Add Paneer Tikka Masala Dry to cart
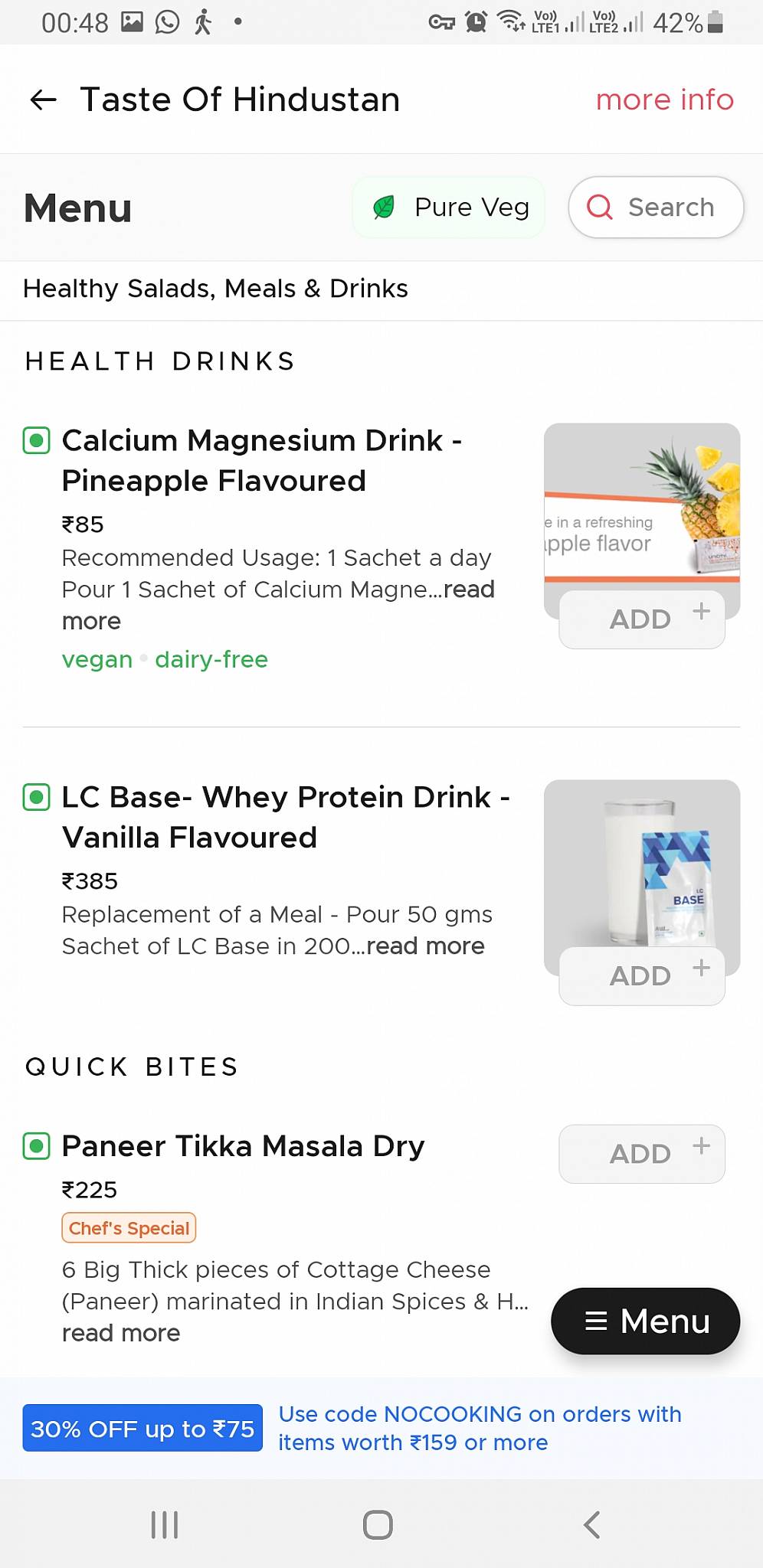 coord(640,1154)
